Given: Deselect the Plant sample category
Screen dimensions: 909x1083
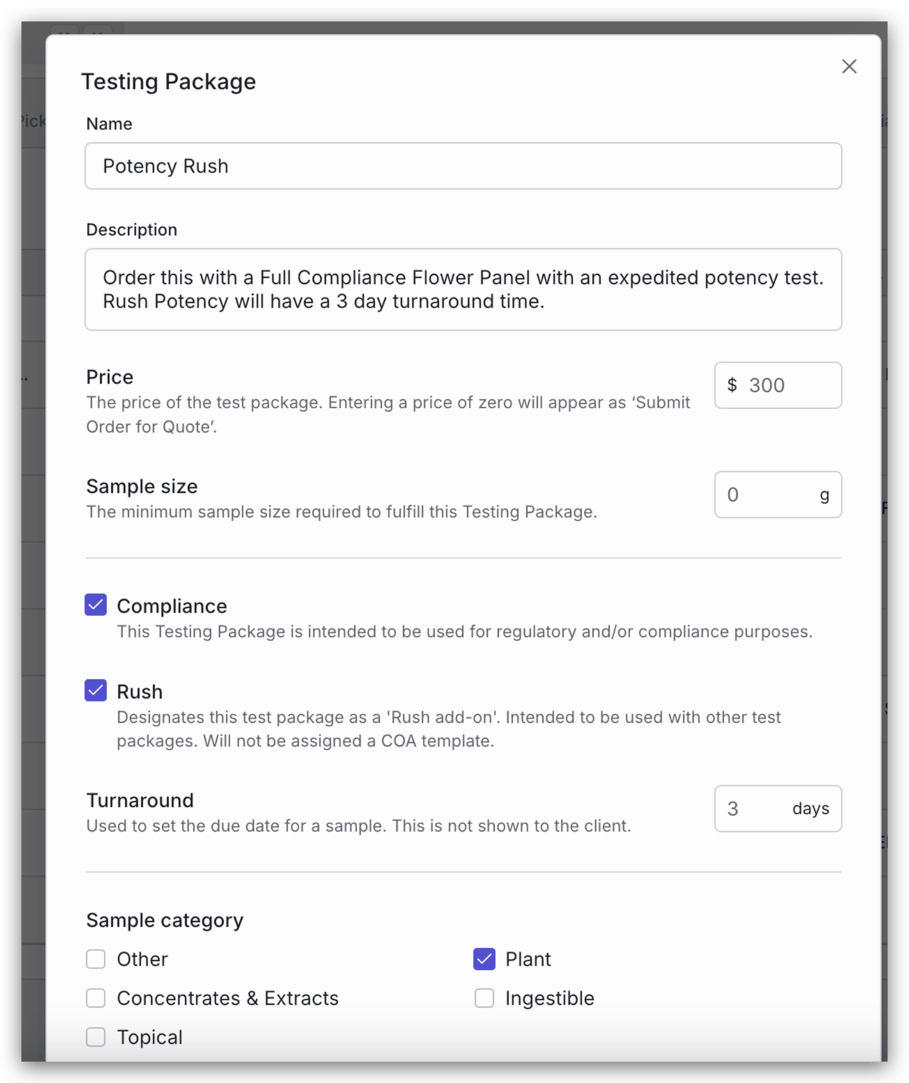Looking at the screenshot, I should click(x=484, y=958).
